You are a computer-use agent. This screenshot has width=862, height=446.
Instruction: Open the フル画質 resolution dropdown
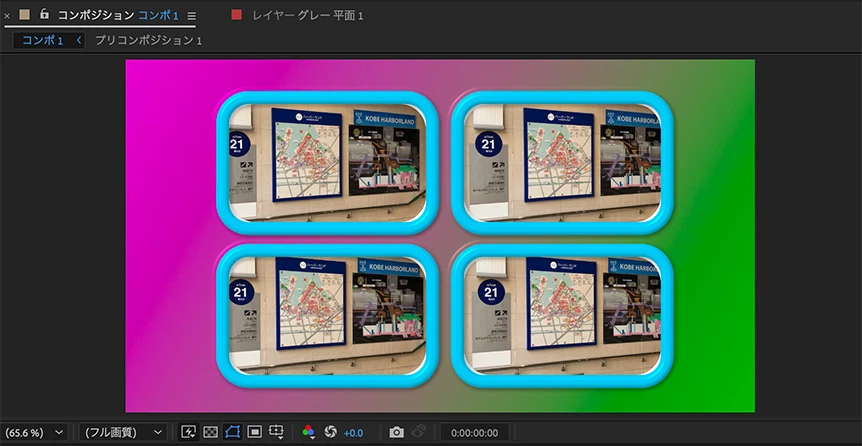pyautogui.click(x=122, y=433)
